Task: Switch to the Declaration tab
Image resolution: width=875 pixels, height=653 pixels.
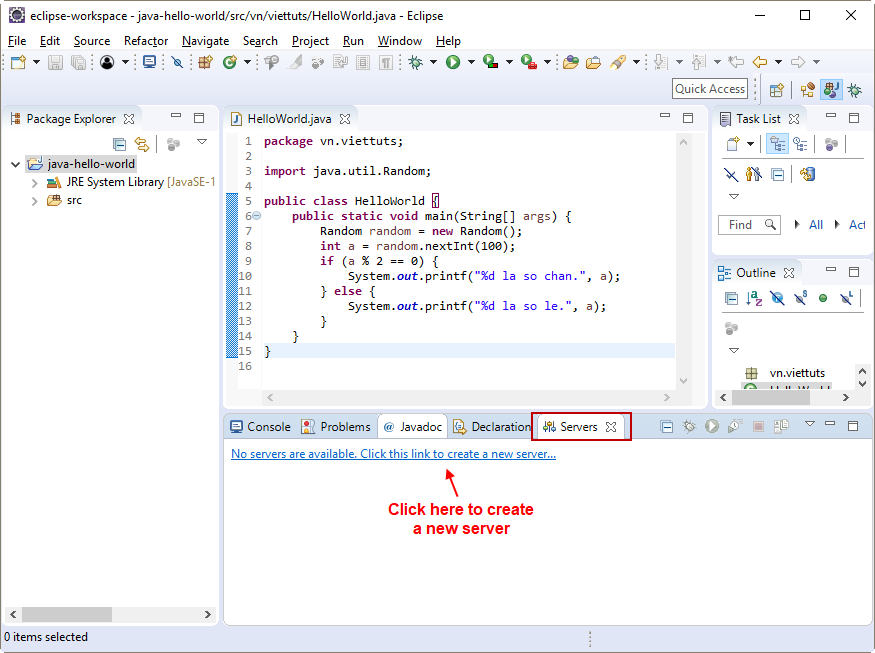Action: [x=492, y=427]
